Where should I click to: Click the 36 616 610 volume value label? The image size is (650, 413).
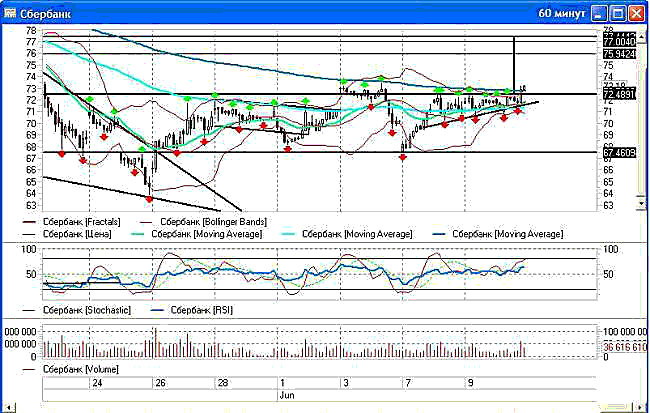point(625,347)
